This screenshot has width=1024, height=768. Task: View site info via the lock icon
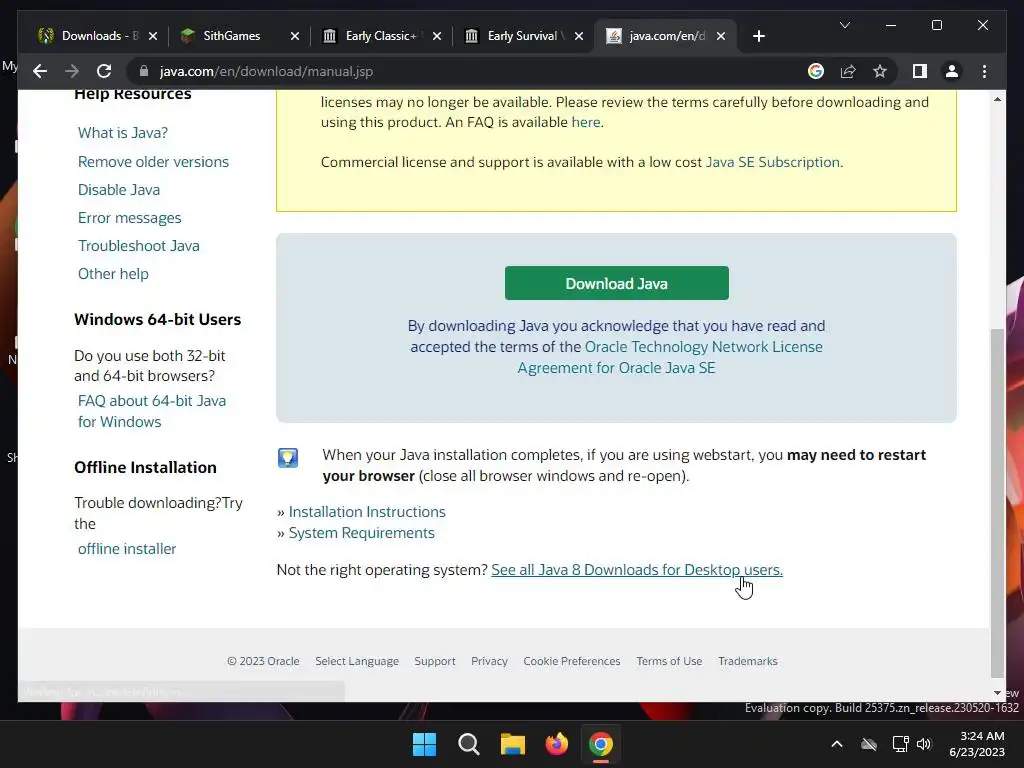click(144, 71)
